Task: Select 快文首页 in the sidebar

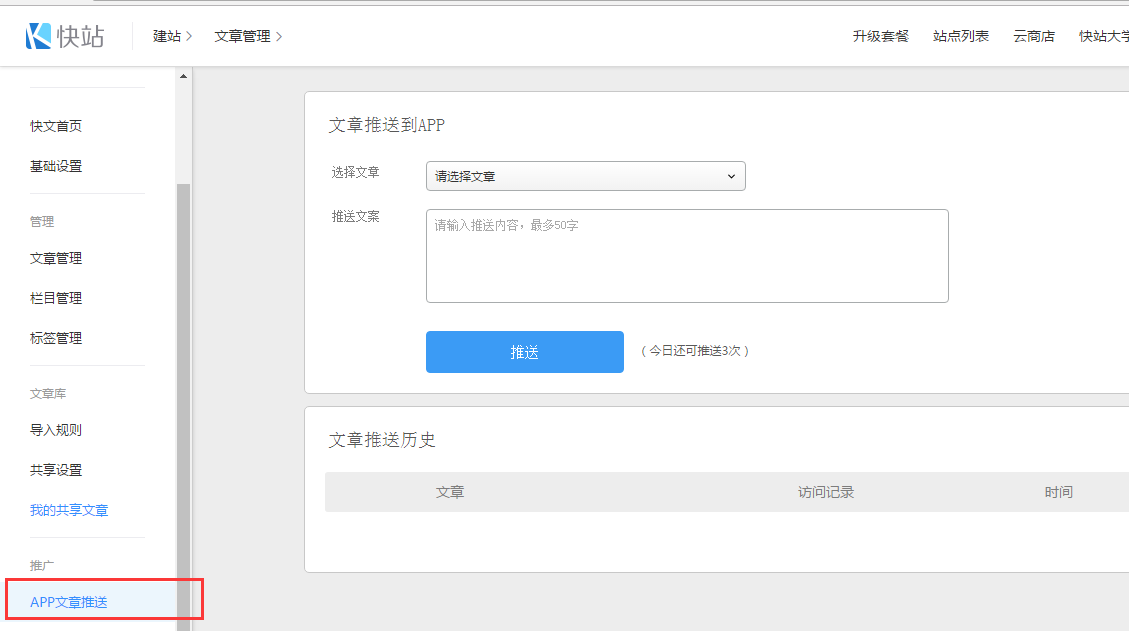Action: (56, 126)
